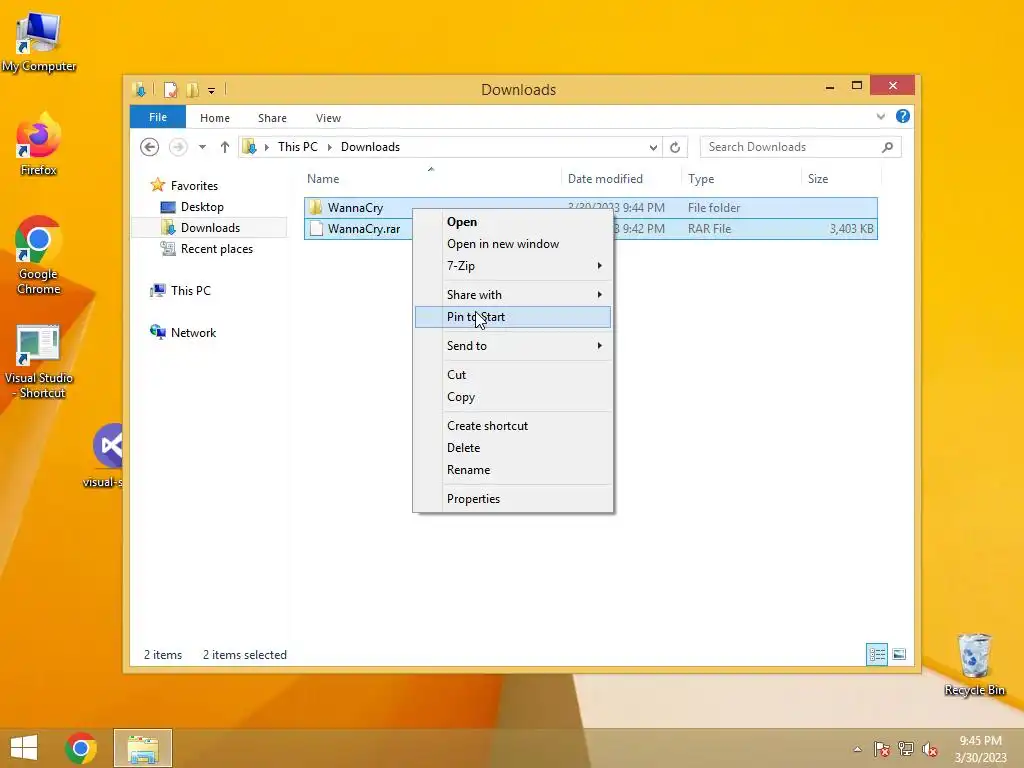
Task: Open the File tab
Action: point(158,117)
